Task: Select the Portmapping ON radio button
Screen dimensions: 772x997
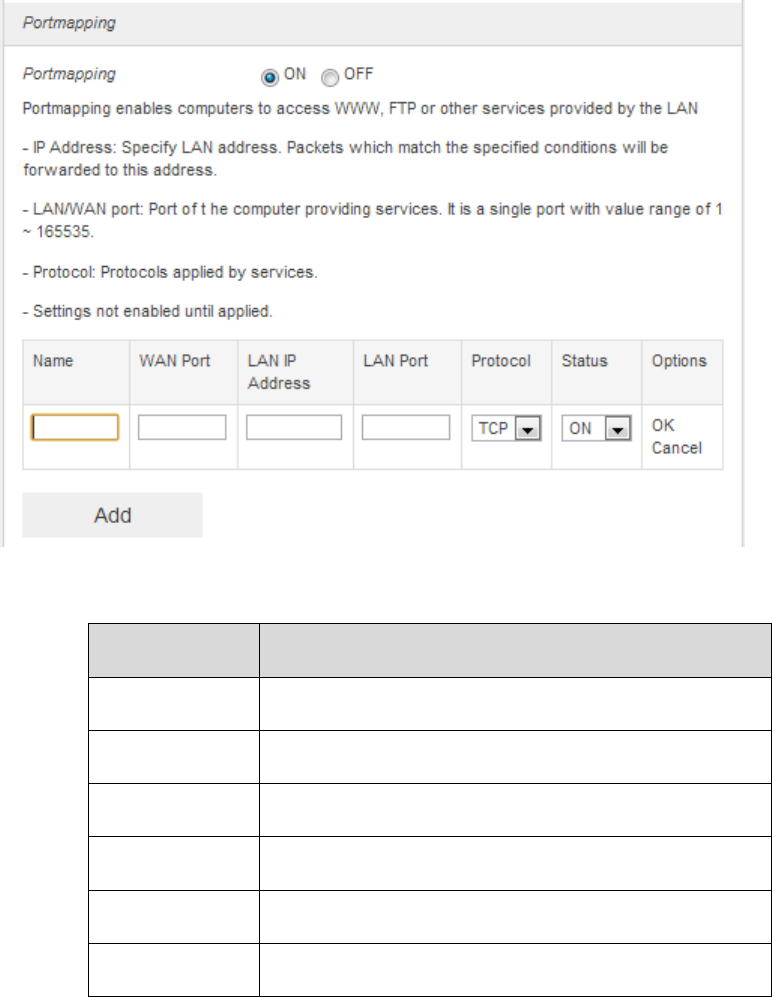Action: pos(270,78)
